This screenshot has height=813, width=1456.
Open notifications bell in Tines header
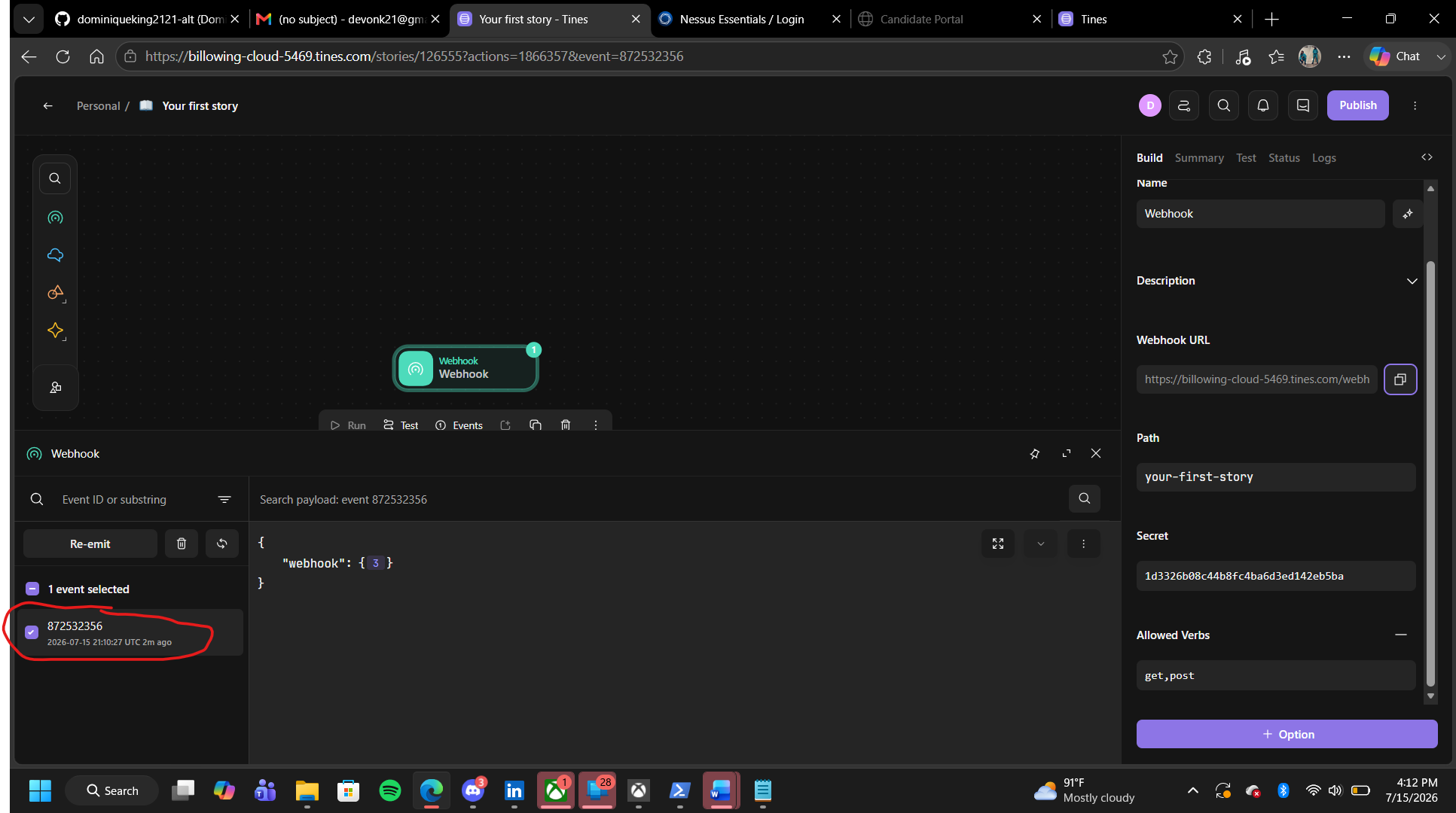tap(1263, 105)
